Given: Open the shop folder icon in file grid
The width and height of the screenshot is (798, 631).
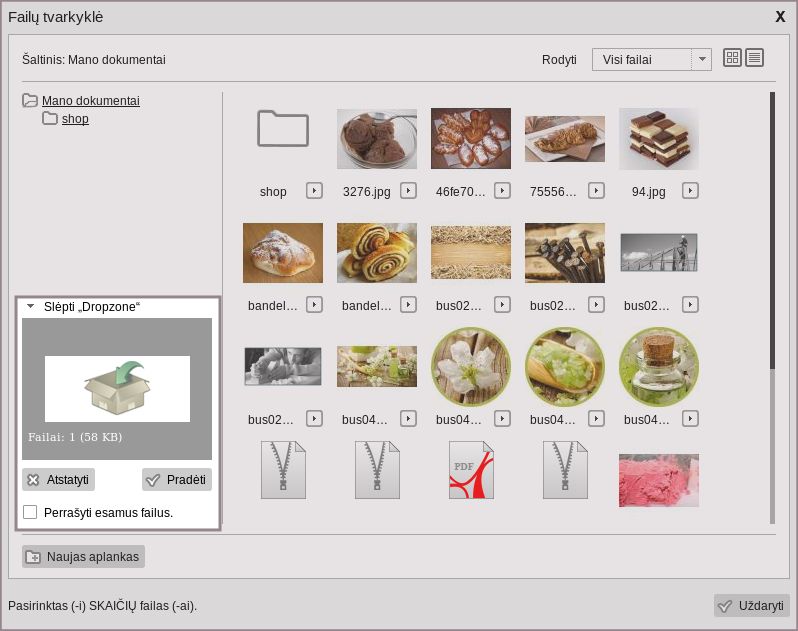Looking at the screenshot, I should click(x=283, y=129).
